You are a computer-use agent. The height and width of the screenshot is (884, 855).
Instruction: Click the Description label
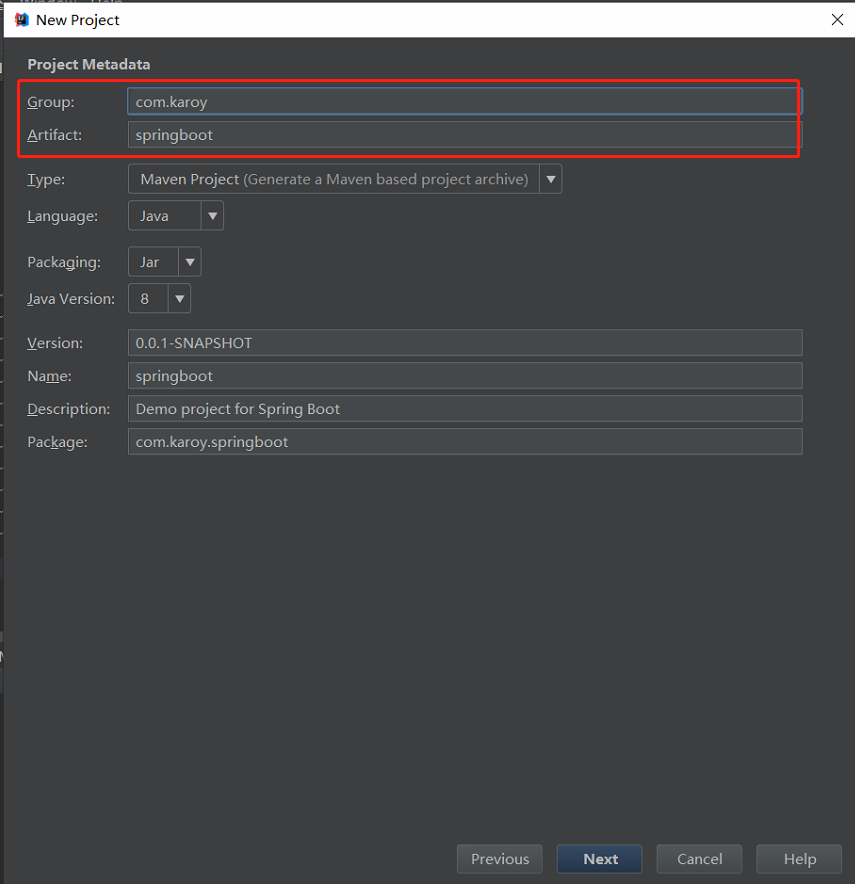[x=69, y=409]
